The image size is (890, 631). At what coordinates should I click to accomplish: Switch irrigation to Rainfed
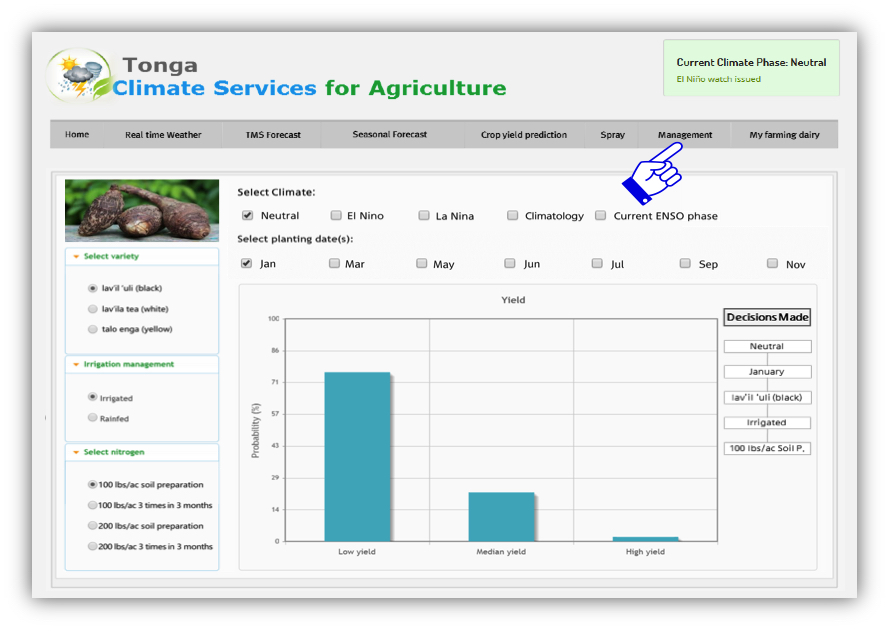(x=91, y=418)
